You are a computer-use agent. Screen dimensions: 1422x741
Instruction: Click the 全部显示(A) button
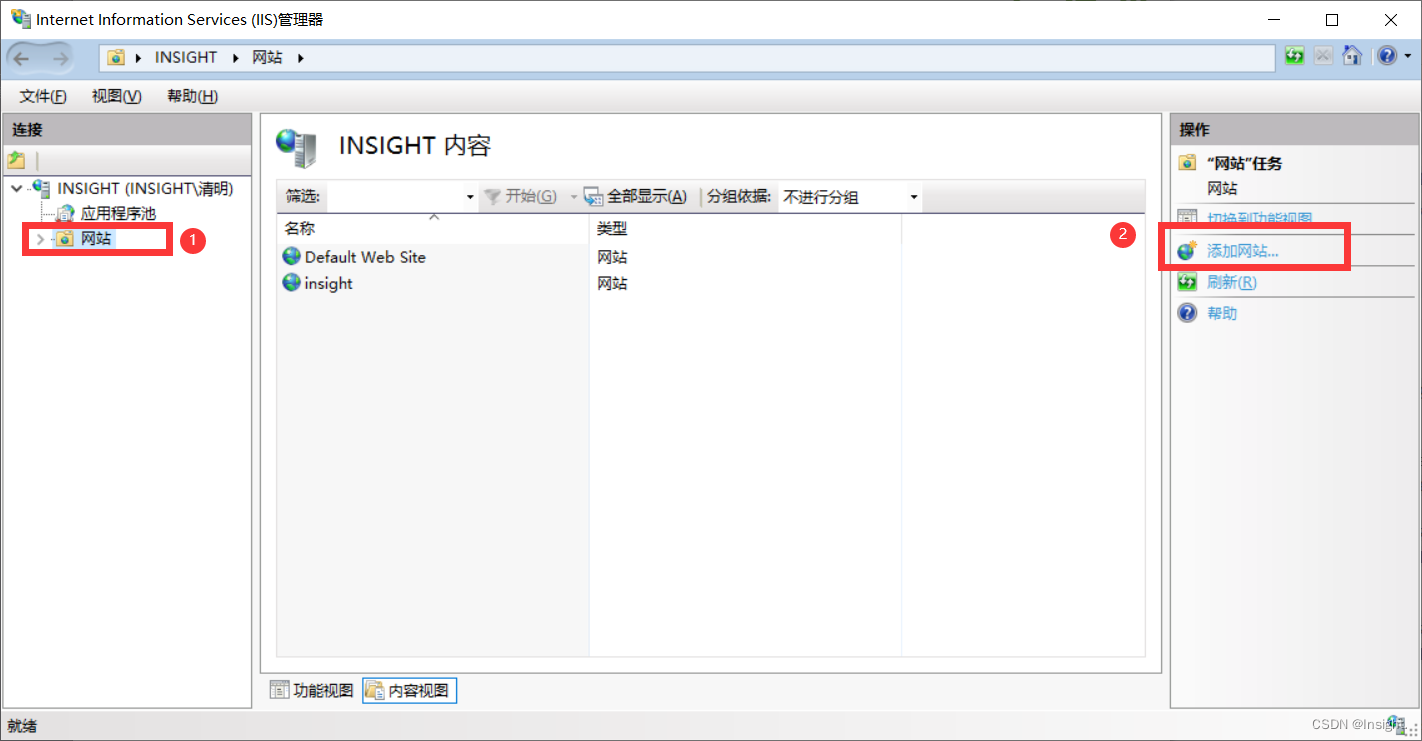click(636, 196)
